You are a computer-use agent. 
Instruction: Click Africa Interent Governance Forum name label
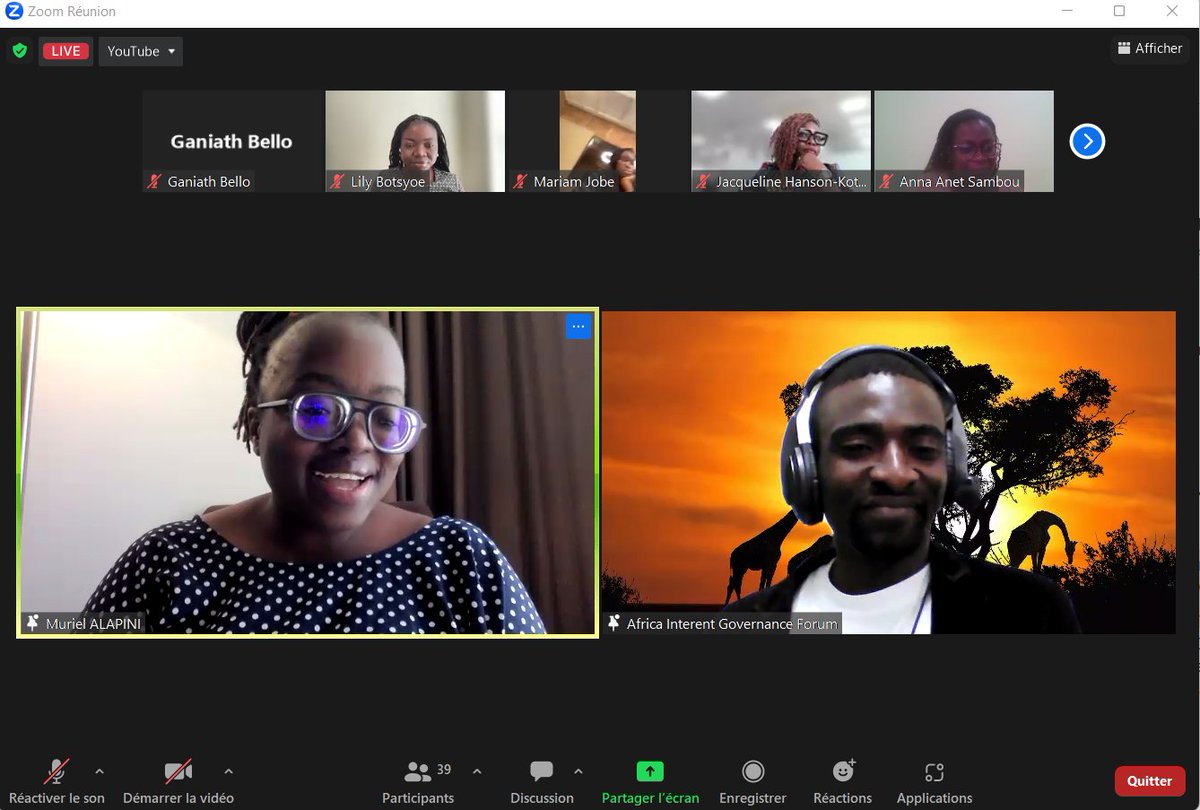(x=732, y=623)
